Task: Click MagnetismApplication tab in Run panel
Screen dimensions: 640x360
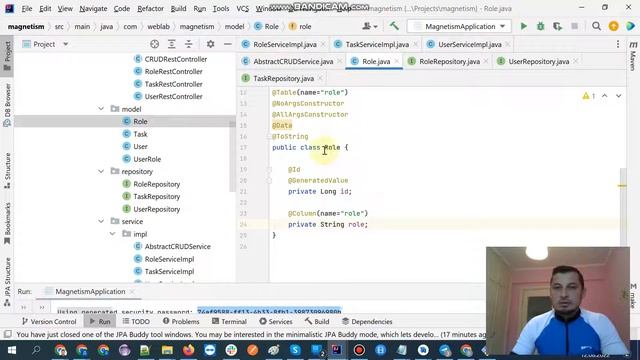Action: coord(90,291)
